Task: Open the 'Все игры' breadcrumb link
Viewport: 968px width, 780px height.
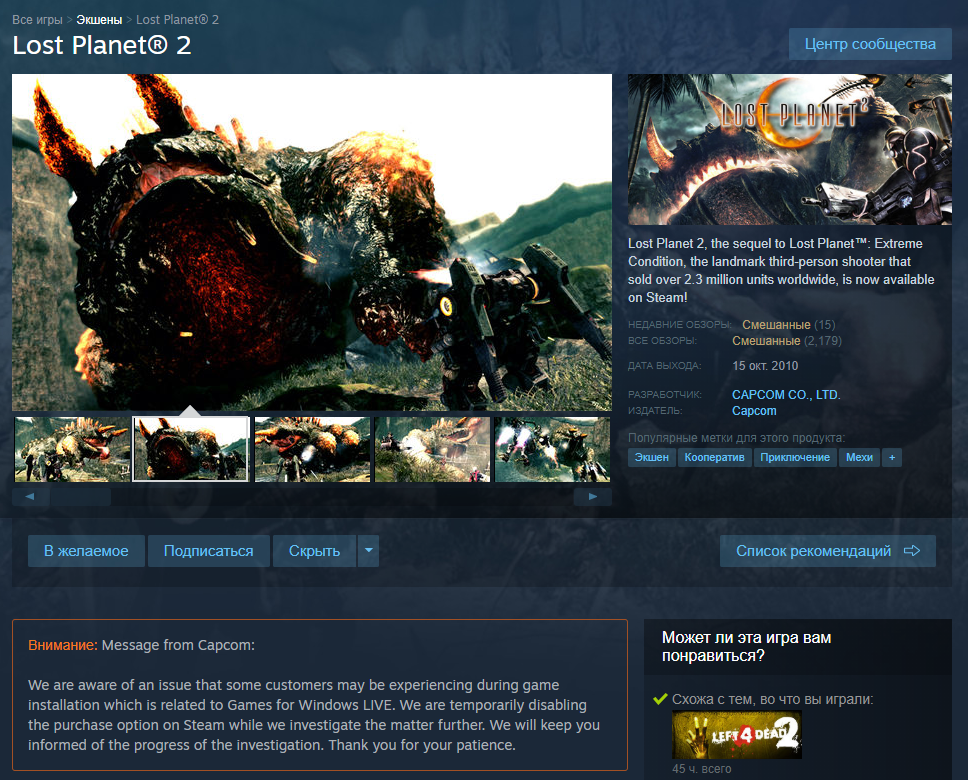Action: (37, 20)
